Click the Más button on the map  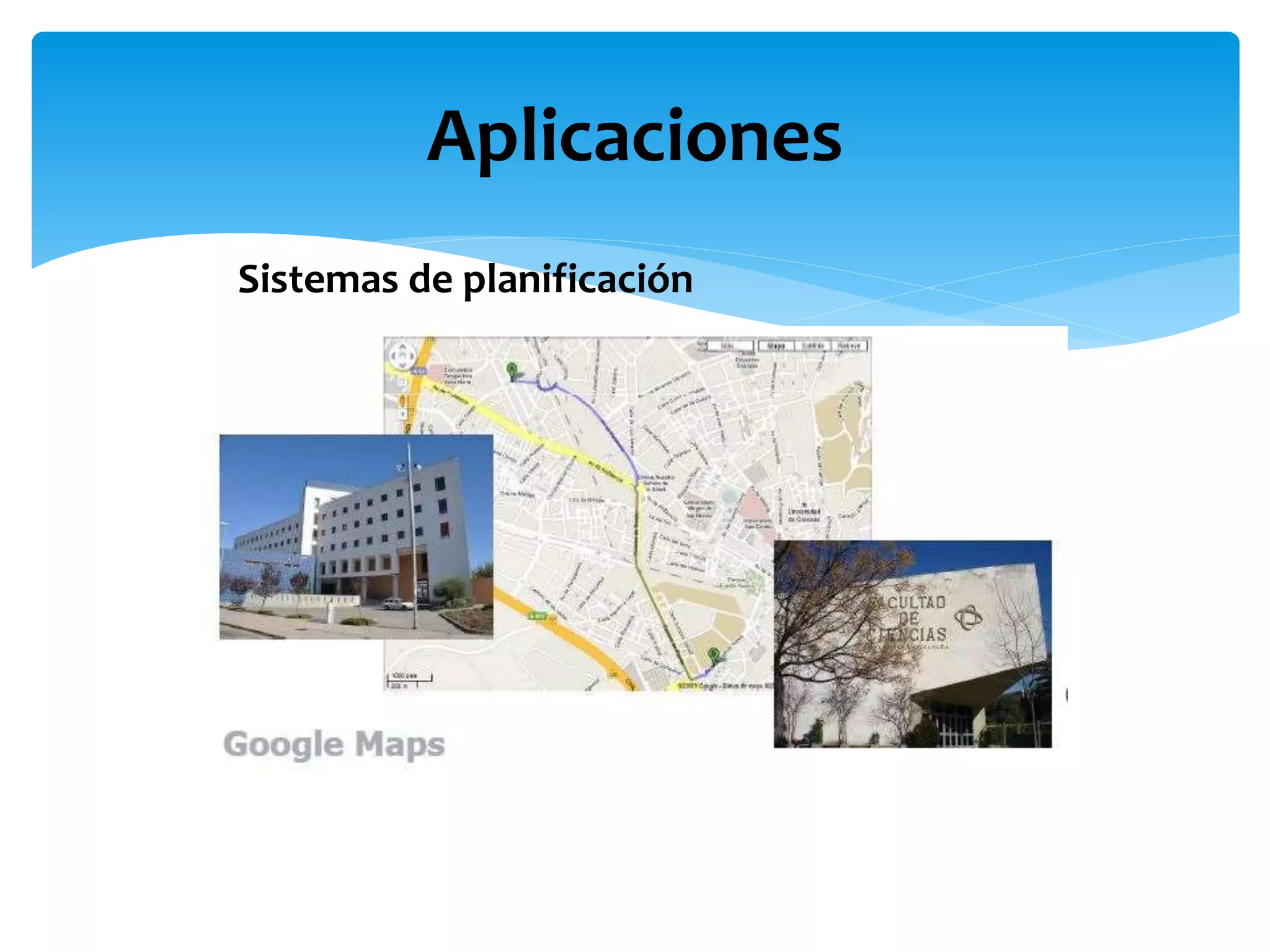click(x=730, y=346)
